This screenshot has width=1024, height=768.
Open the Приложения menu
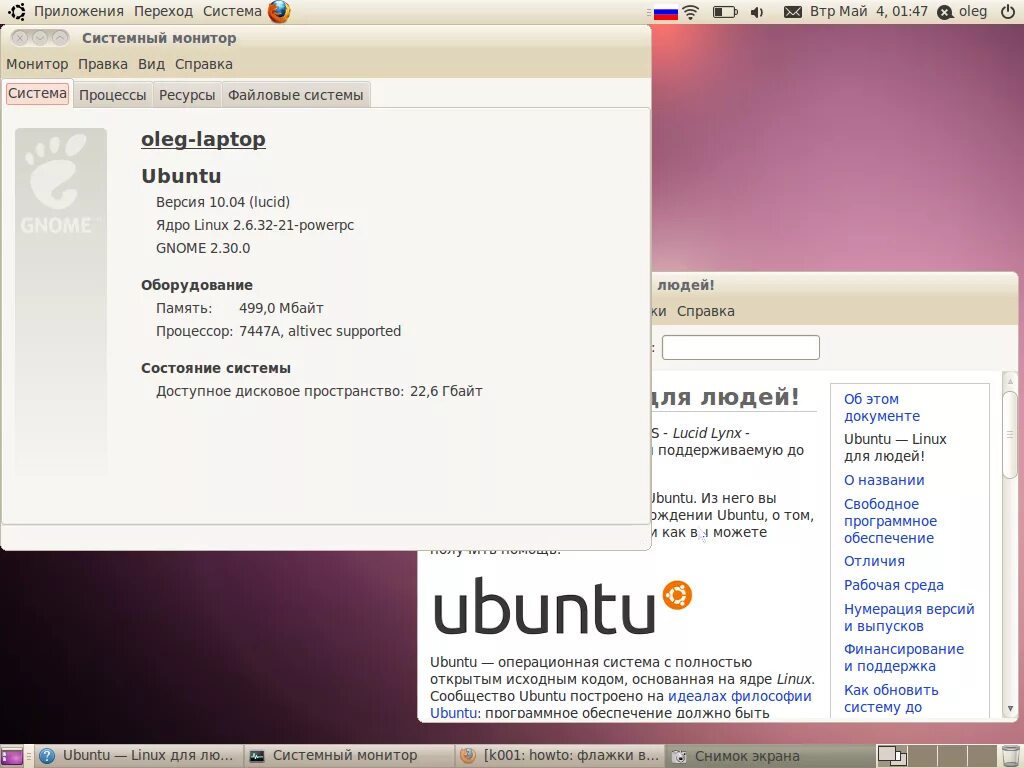click(x=78, y=11)
